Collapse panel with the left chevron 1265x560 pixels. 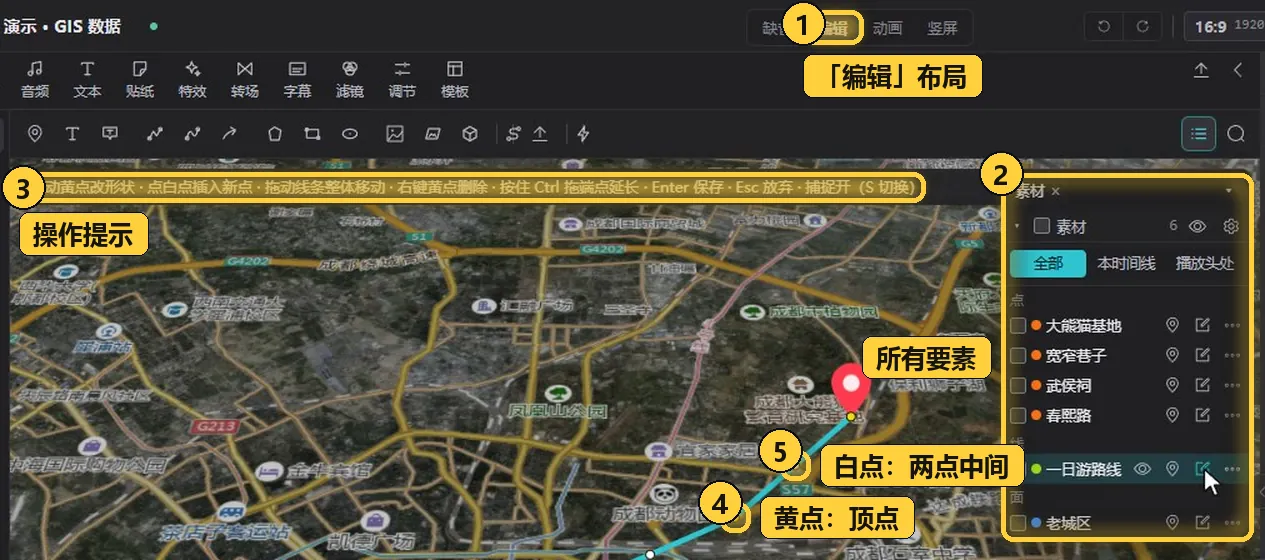tap(1237, 70)
